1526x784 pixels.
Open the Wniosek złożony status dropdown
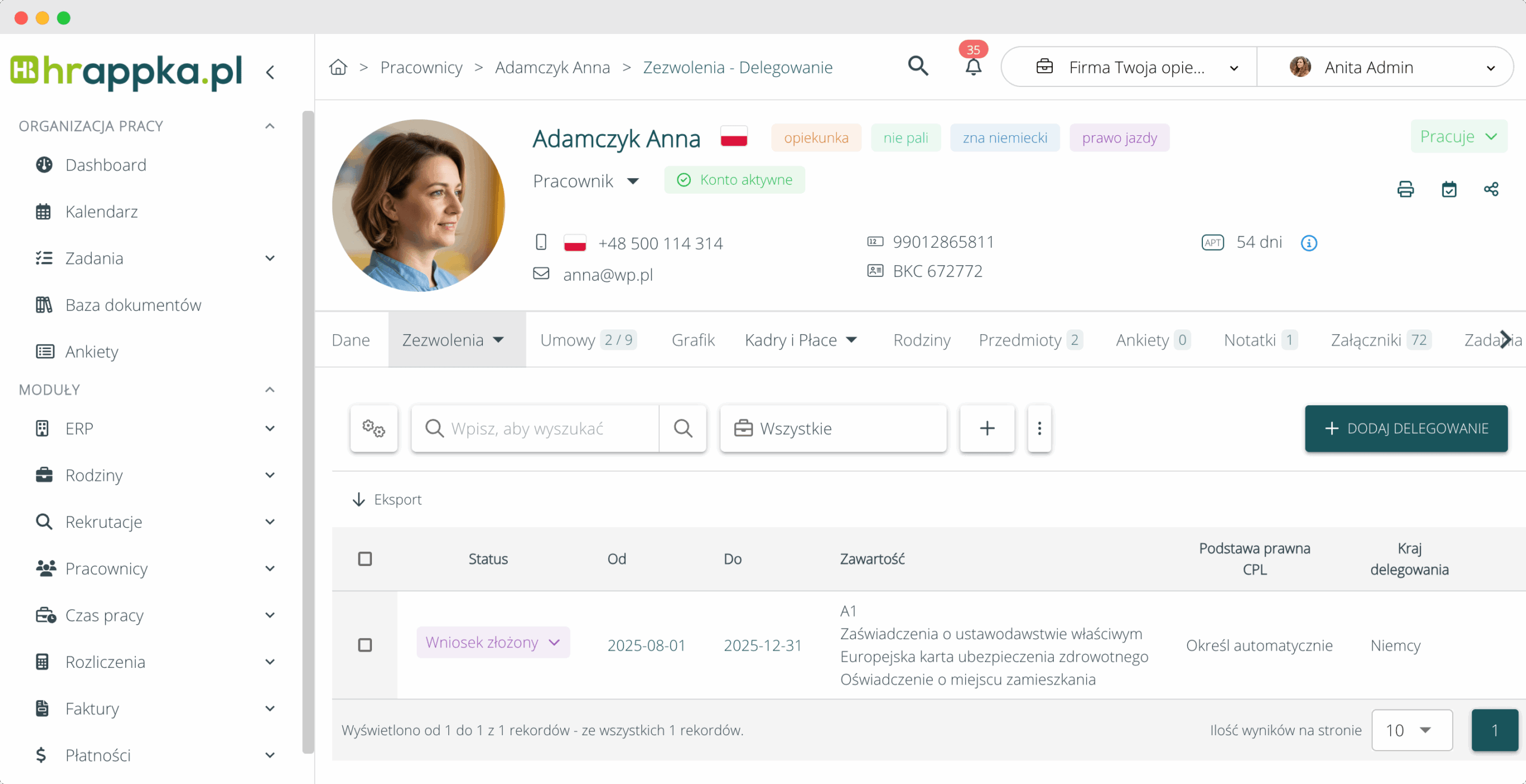point(493,642)
